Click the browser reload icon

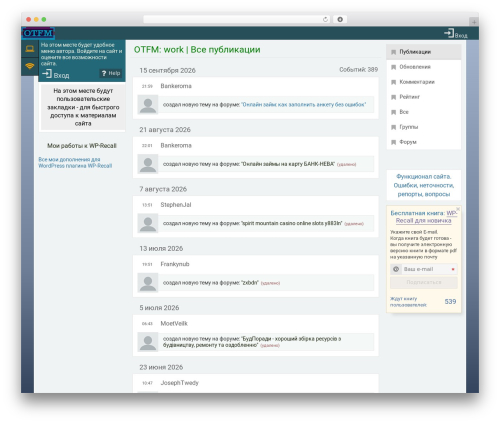pos(325,19)
